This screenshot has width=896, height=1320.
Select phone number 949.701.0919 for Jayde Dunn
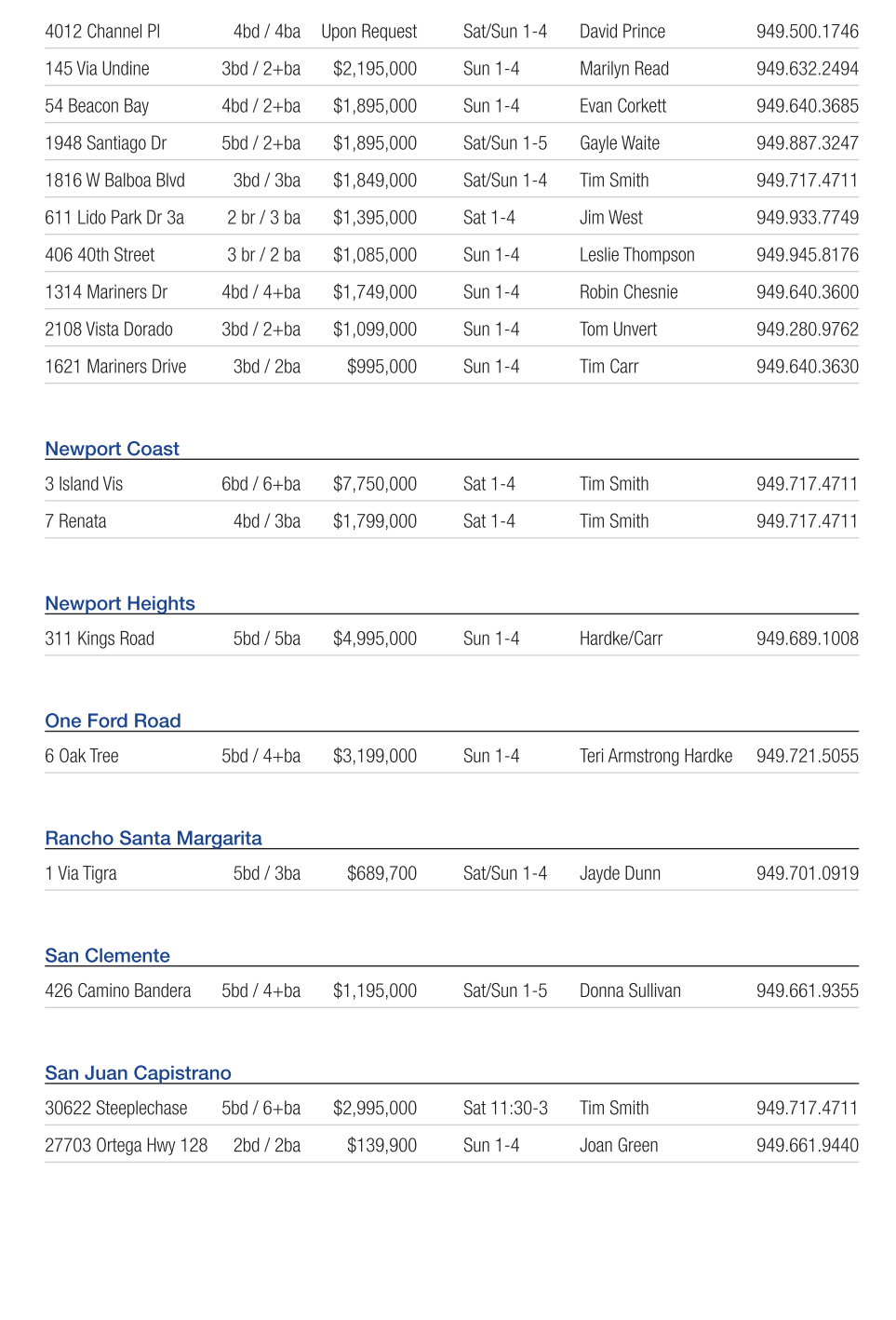coord(807,873)
